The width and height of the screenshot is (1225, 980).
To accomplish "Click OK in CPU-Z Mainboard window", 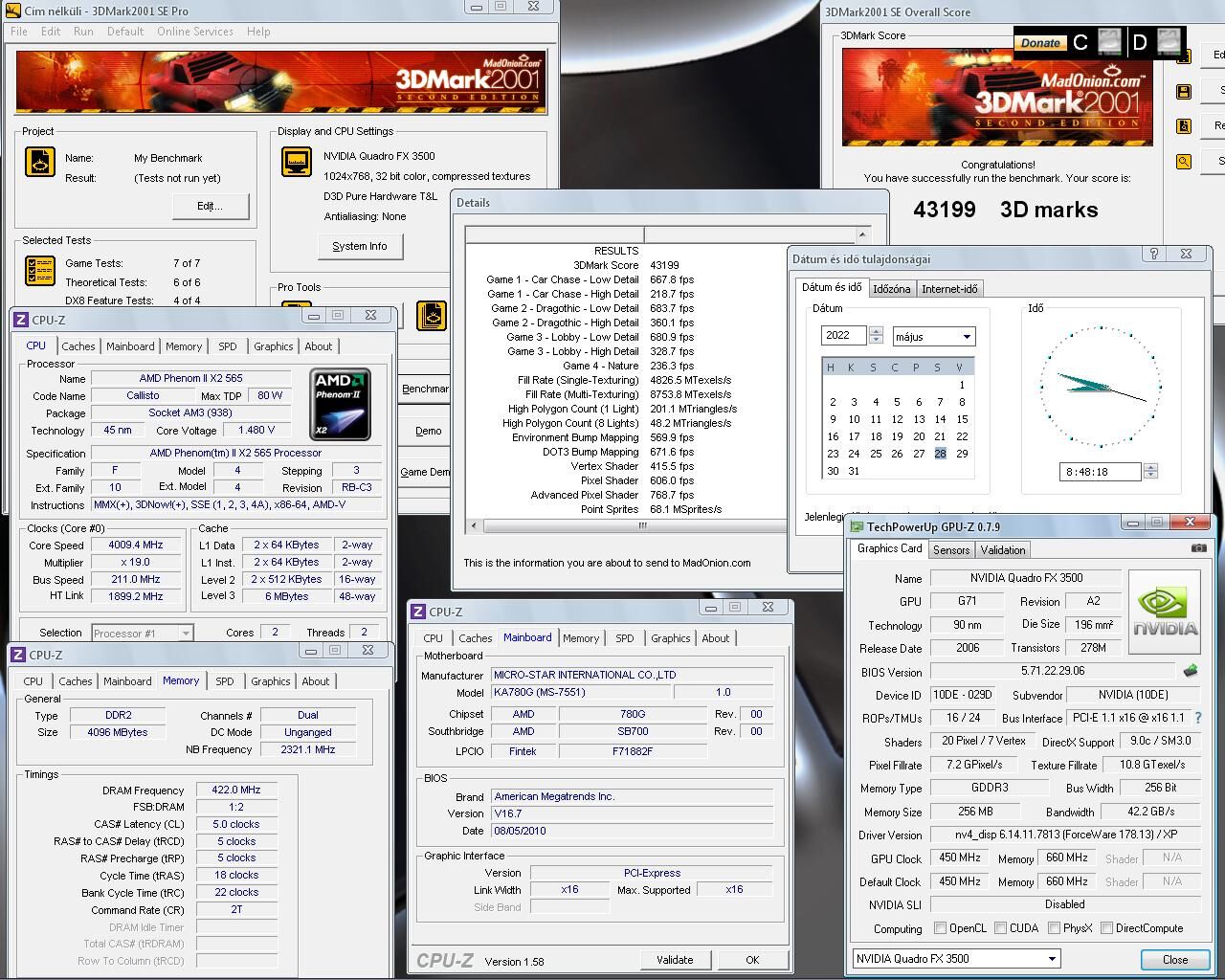I will [x=752, y=960].
